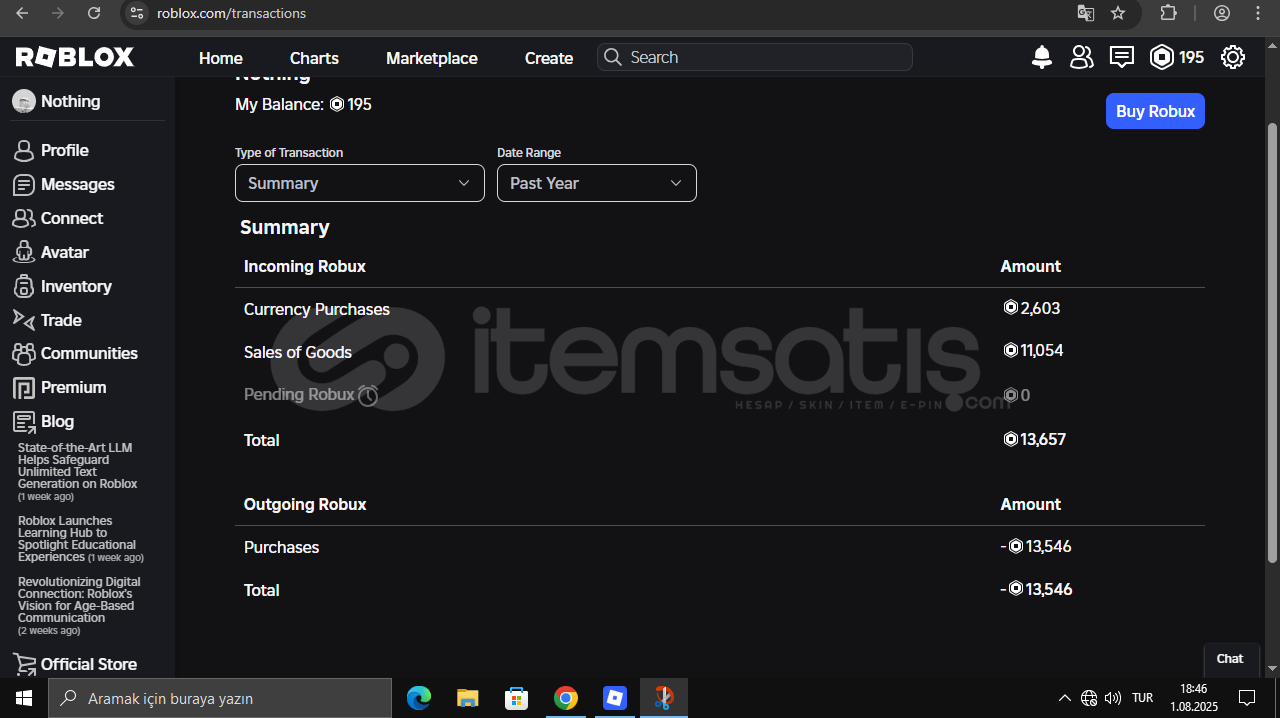Image resolution: width=1280 pixels, height=718 pixels.
Task: Open the Roblox app on the taskbar
Action: (x=614, y=698)
